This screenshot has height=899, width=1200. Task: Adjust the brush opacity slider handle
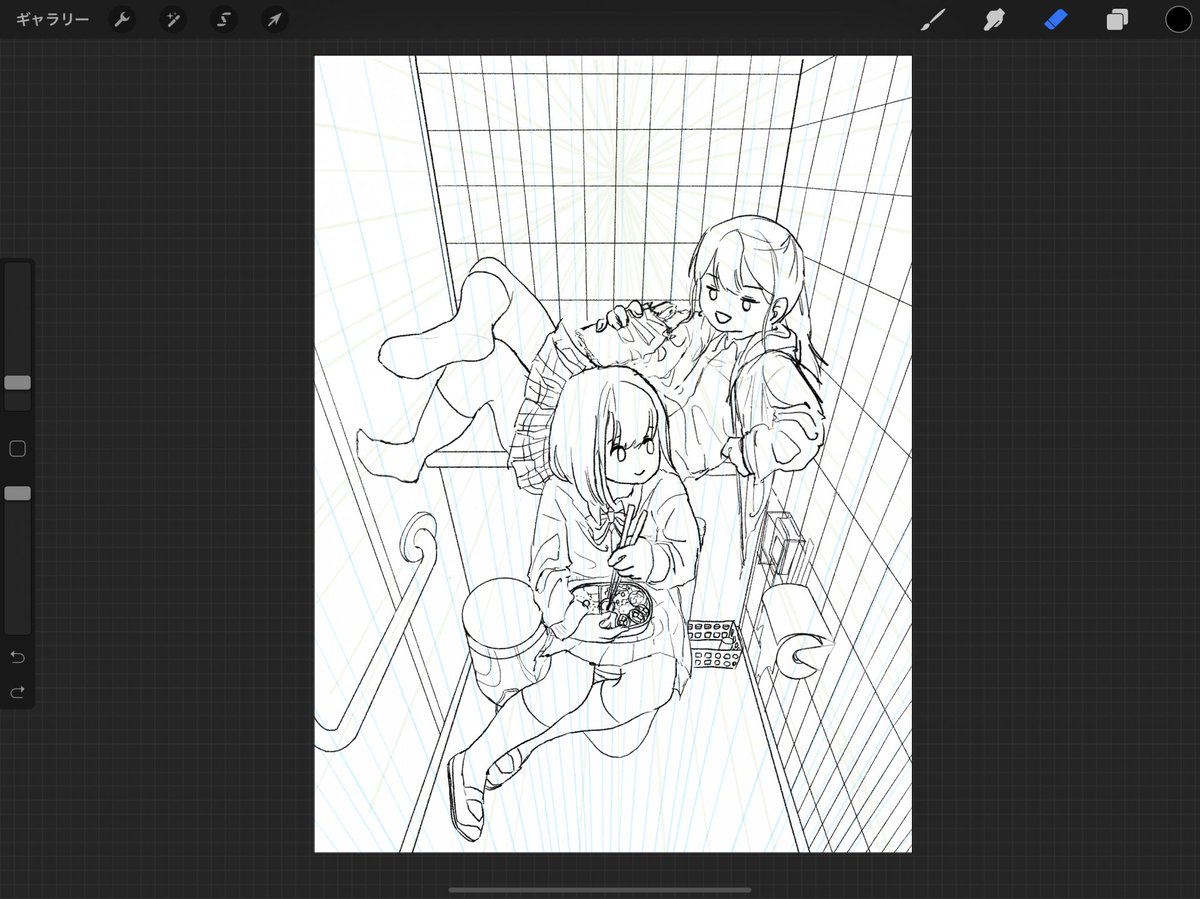tap(17, 493)
